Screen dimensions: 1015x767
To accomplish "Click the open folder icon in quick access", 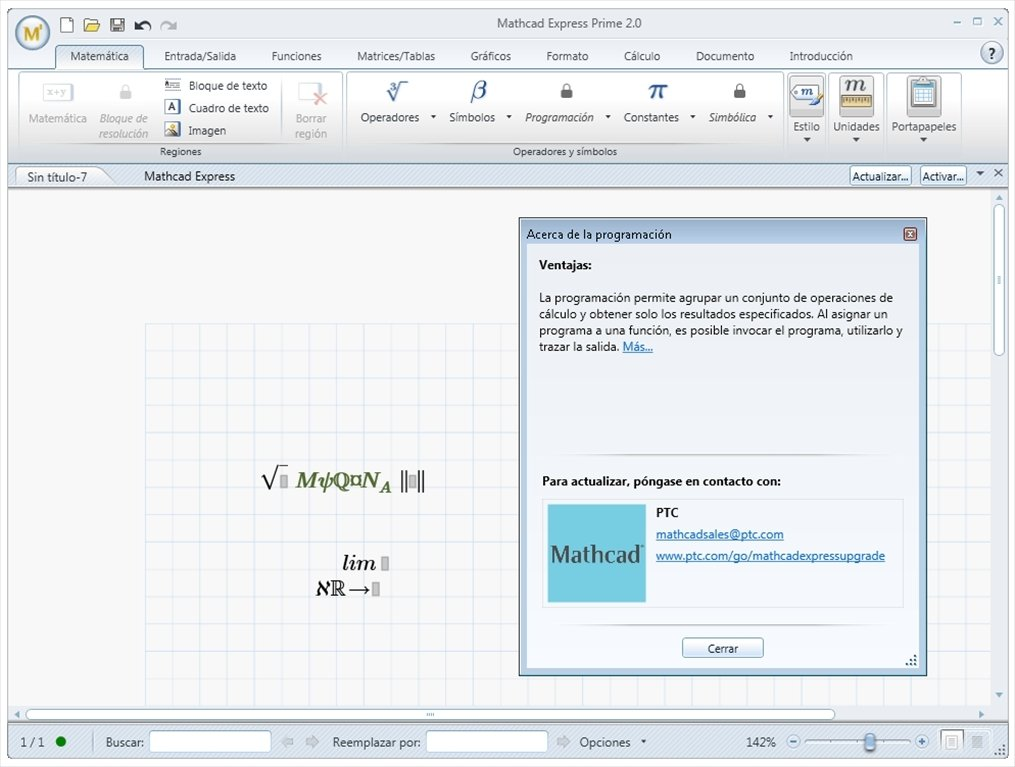I will click(x=92, y=25).
